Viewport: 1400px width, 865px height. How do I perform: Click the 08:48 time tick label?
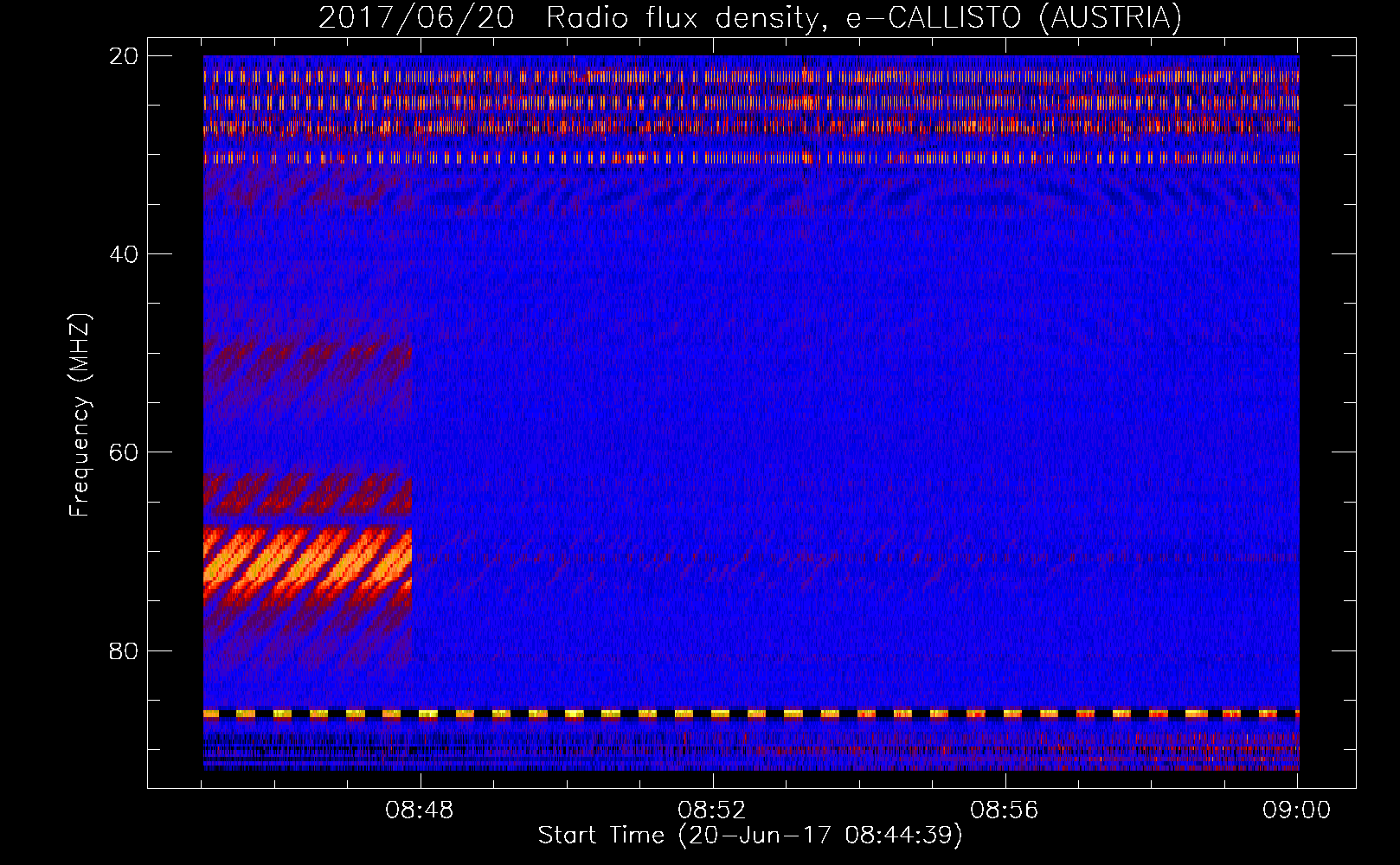[x=420, y=811]
